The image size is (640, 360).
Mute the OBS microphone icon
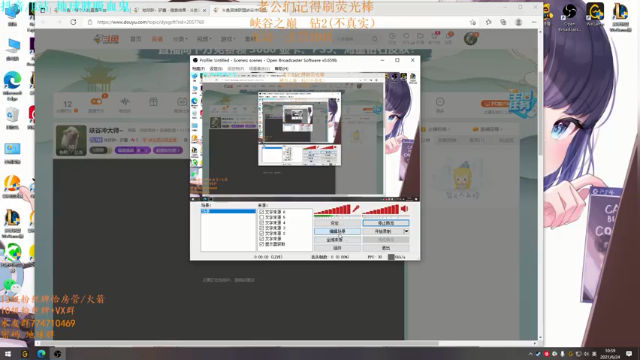tap(356, 209)
